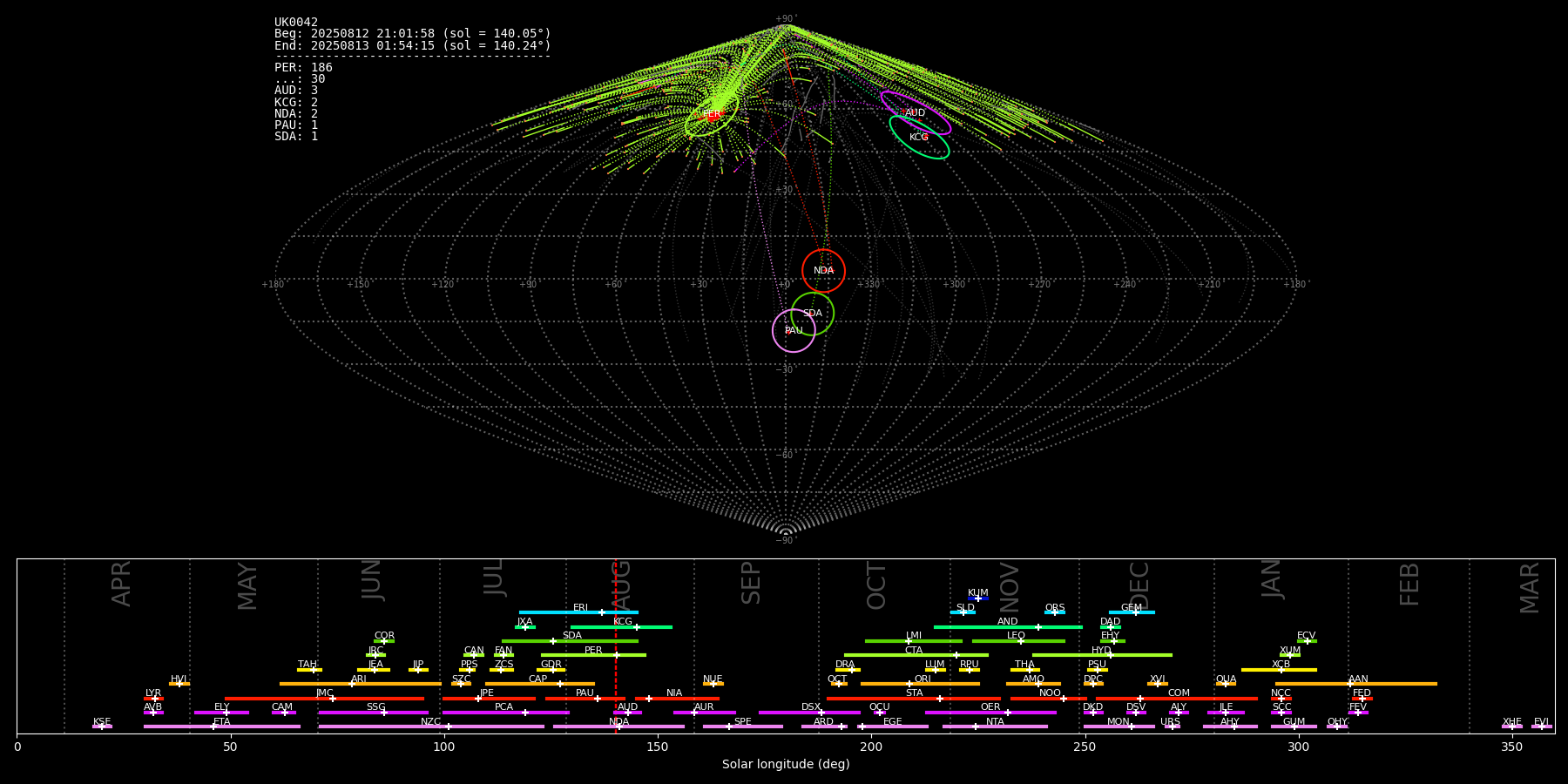The width and height of the screenshot is (1568, 784).
Task: Click the 'QUA' shower label in the timeline
Action: point(1226,679)
